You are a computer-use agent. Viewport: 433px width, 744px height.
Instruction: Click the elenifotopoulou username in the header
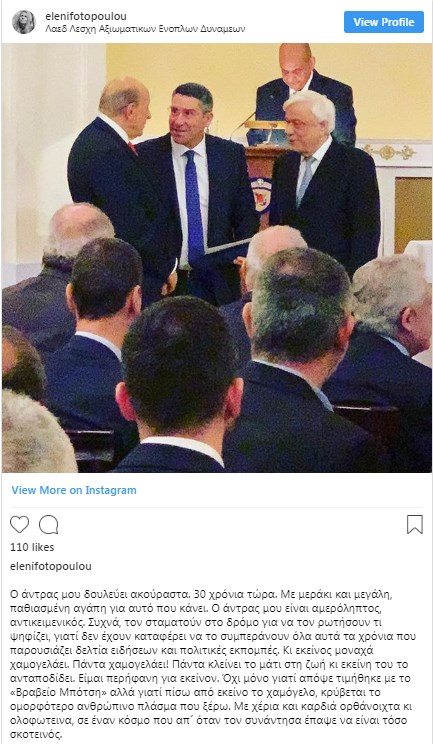tap(86, 16)
